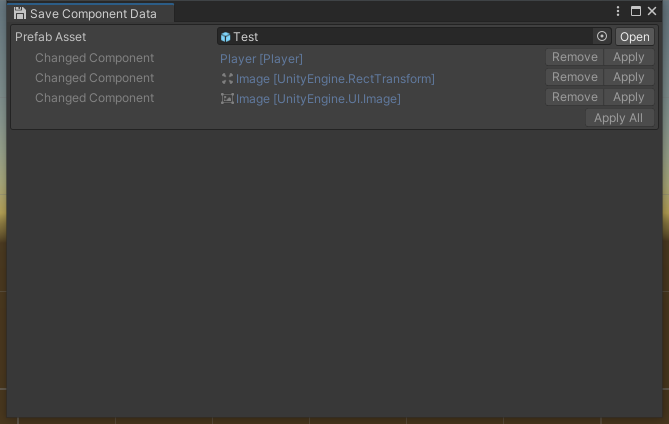This screenshot has width=669, height=424.
Task: Remove the Image RectTransform changed component
Action: [x=574, y=77]
